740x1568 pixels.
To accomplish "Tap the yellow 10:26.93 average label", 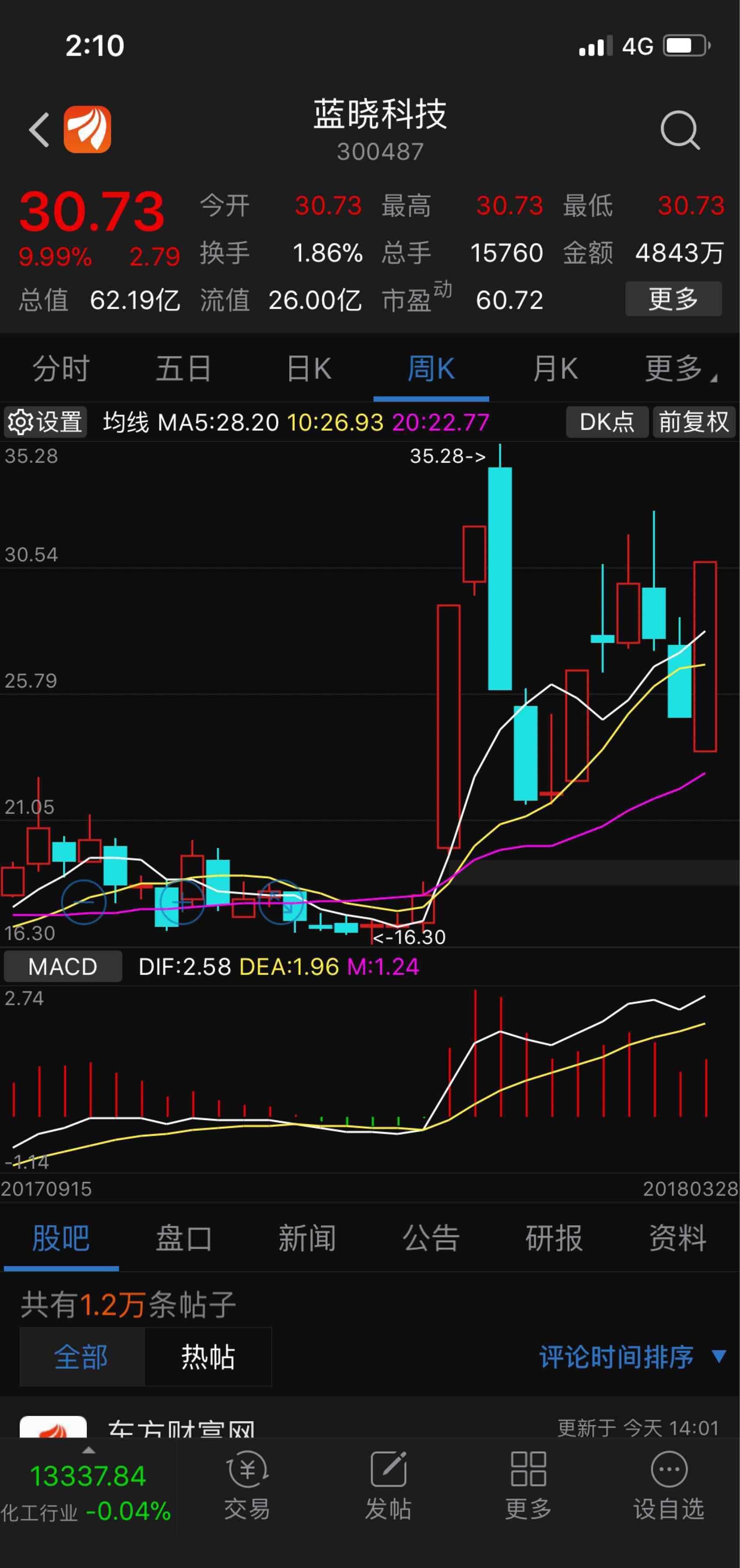I will (335, 422).
